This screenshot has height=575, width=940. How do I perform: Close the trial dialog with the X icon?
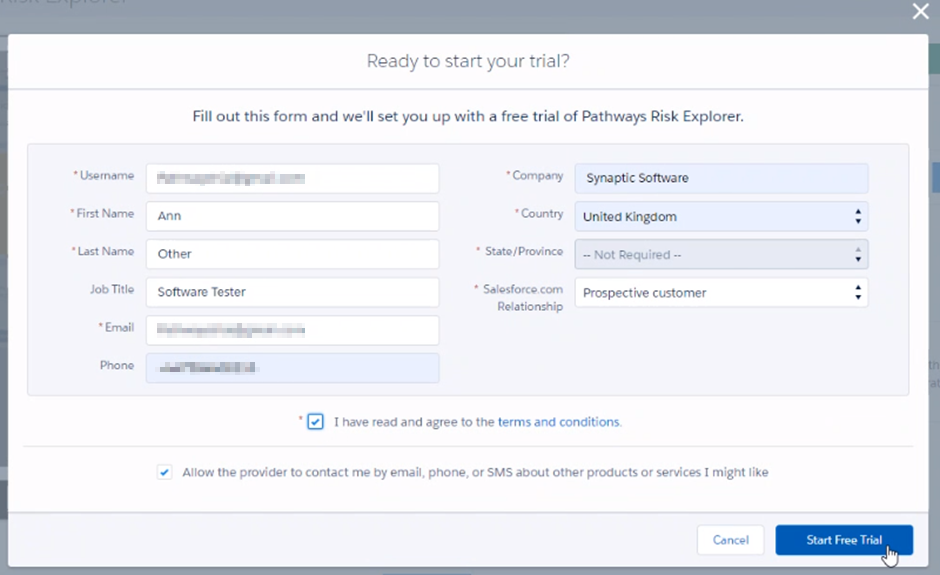(x=920, y=12)
